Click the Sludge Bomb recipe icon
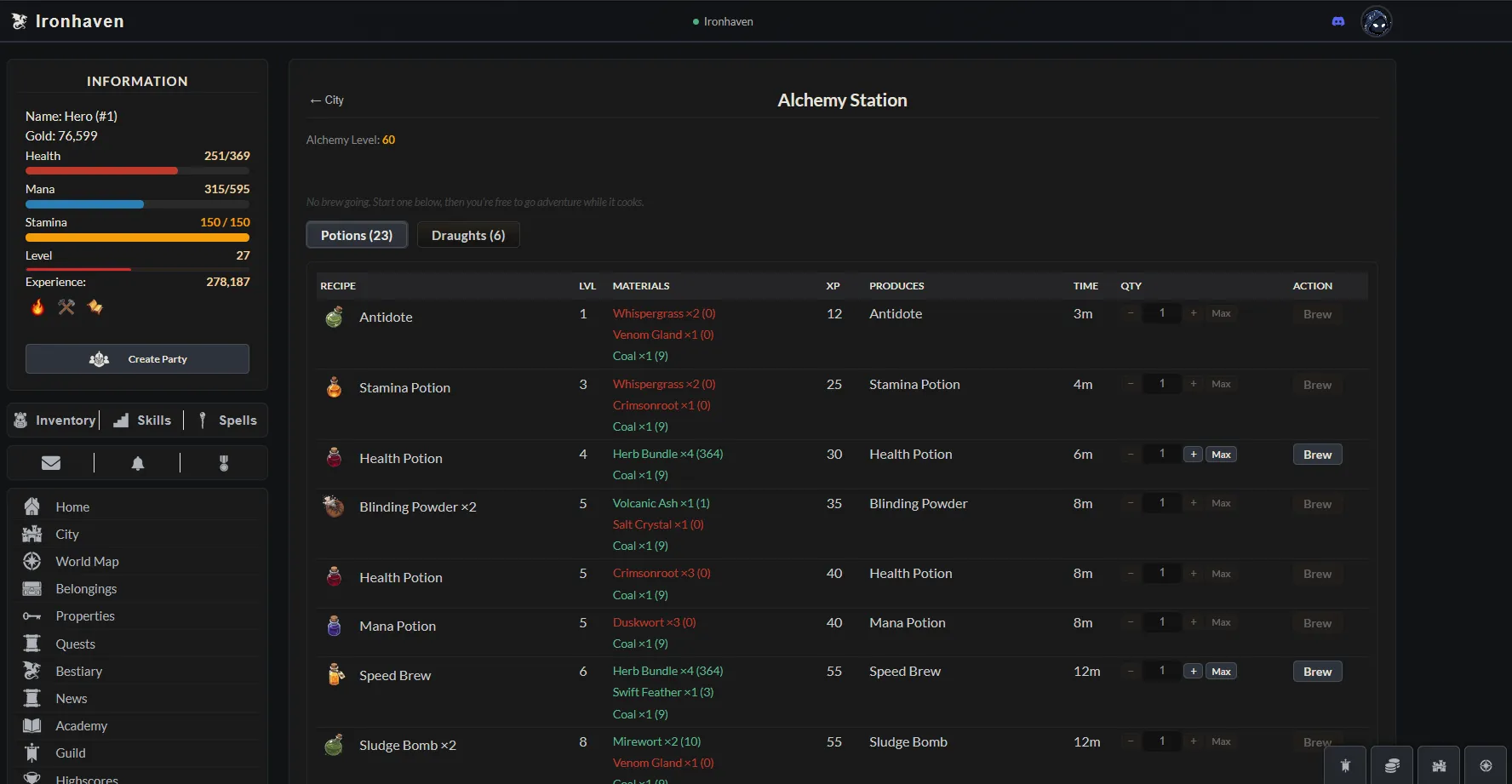 [334, 745]
